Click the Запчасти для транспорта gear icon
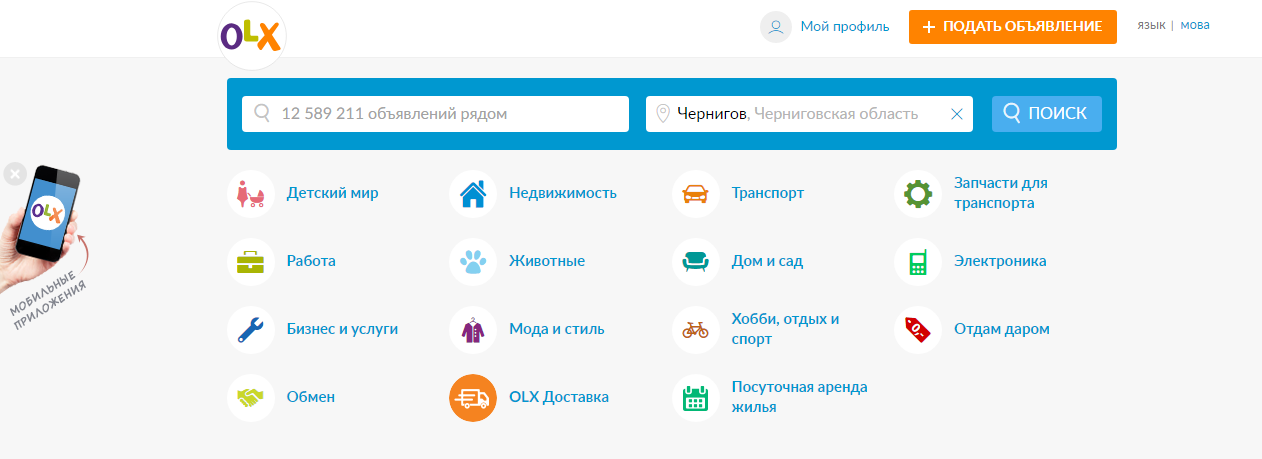 (917, 193)
